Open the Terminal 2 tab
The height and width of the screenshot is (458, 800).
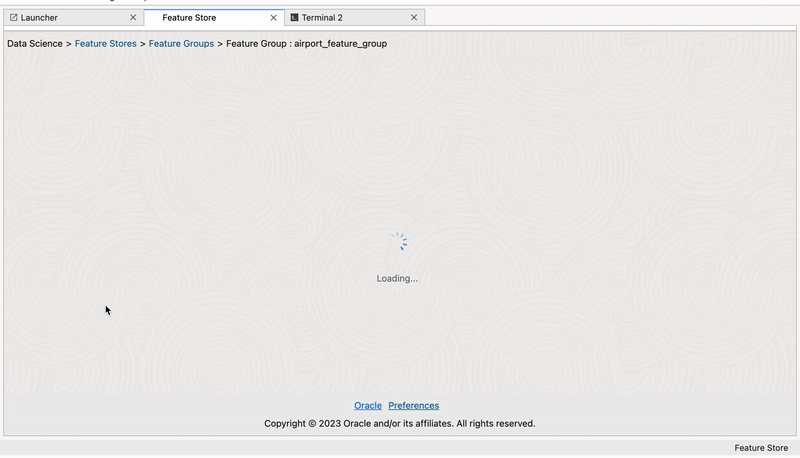coord(355,17)
